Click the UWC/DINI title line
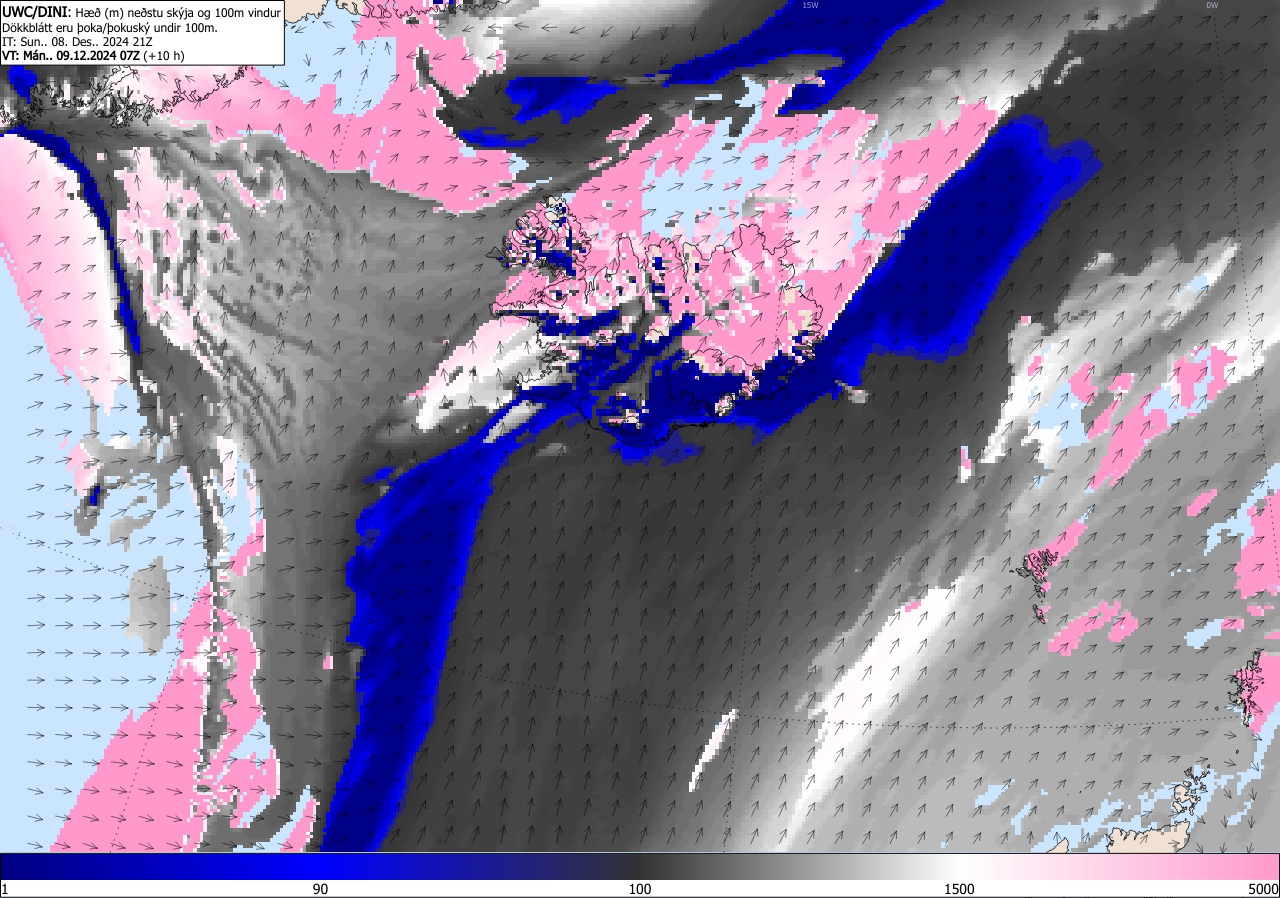Image resolution: width=1280 pixels, height=898 pixels. point(142,13)
